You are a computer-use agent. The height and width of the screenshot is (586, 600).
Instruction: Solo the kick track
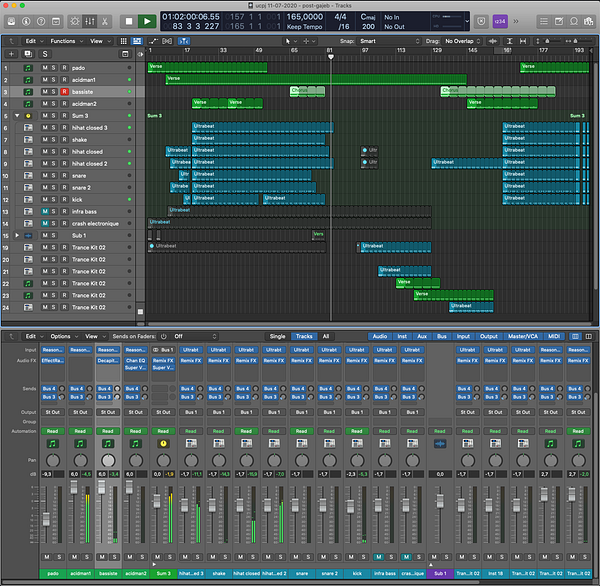[x=55, y=200]
